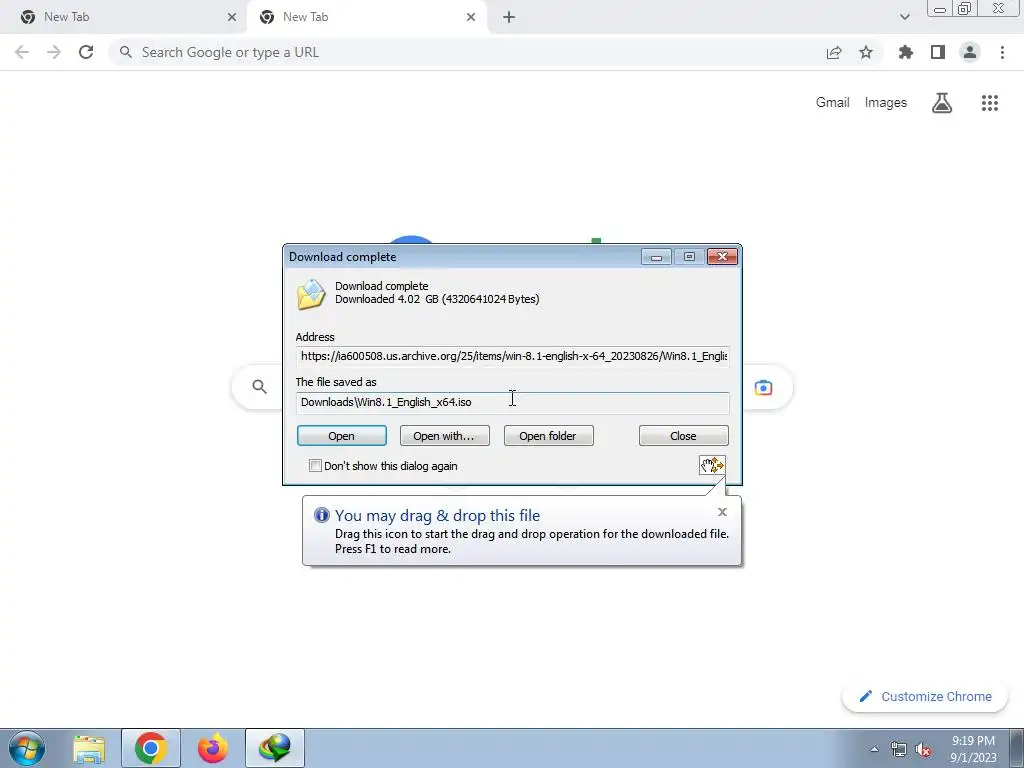Open Search Labs flask icon

[941, 103]
